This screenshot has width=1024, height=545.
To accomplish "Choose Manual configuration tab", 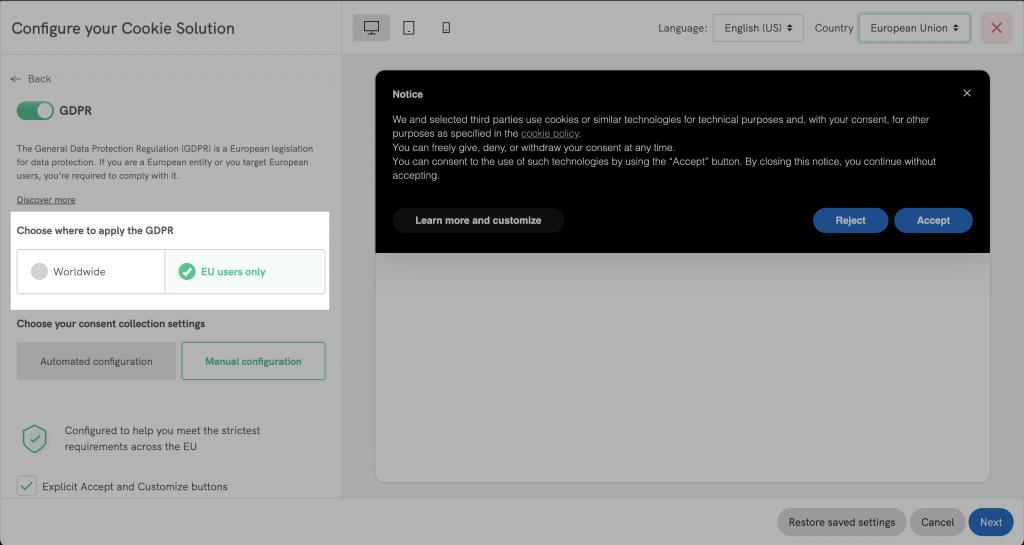I will pos(253,361).
